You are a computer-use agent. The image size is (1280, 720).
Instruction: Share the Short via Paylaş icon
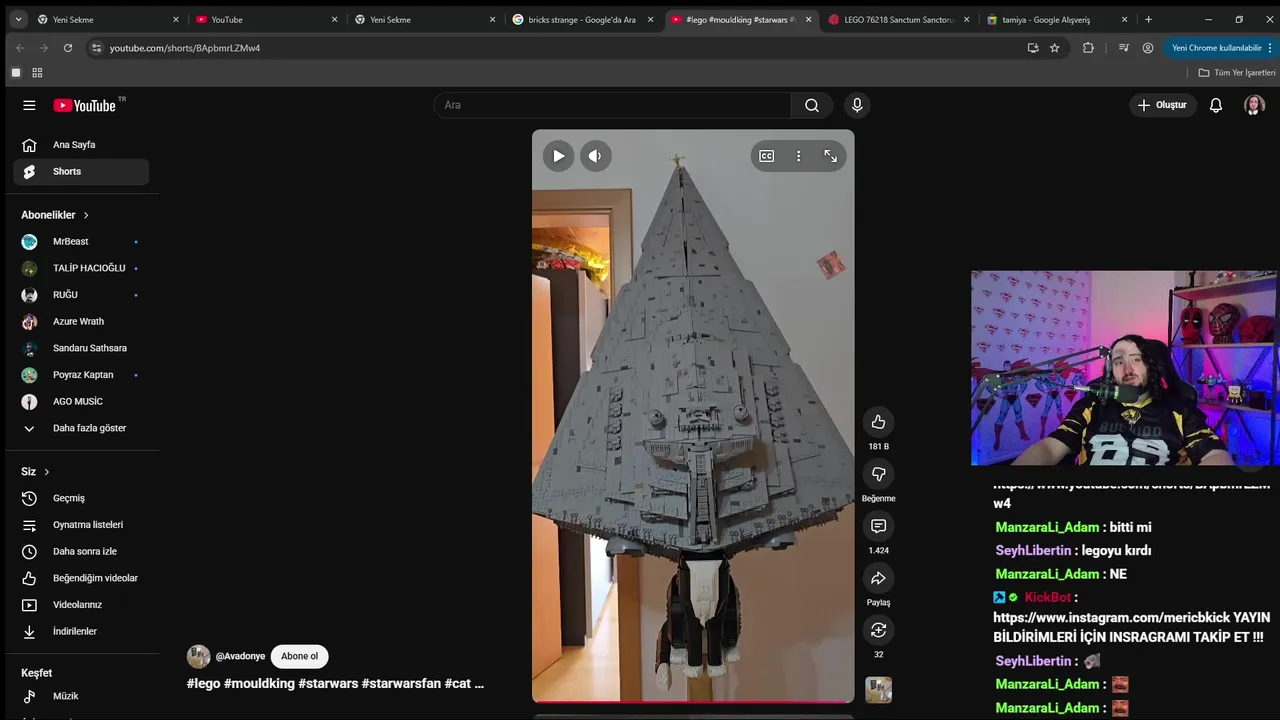coord(878,578)
